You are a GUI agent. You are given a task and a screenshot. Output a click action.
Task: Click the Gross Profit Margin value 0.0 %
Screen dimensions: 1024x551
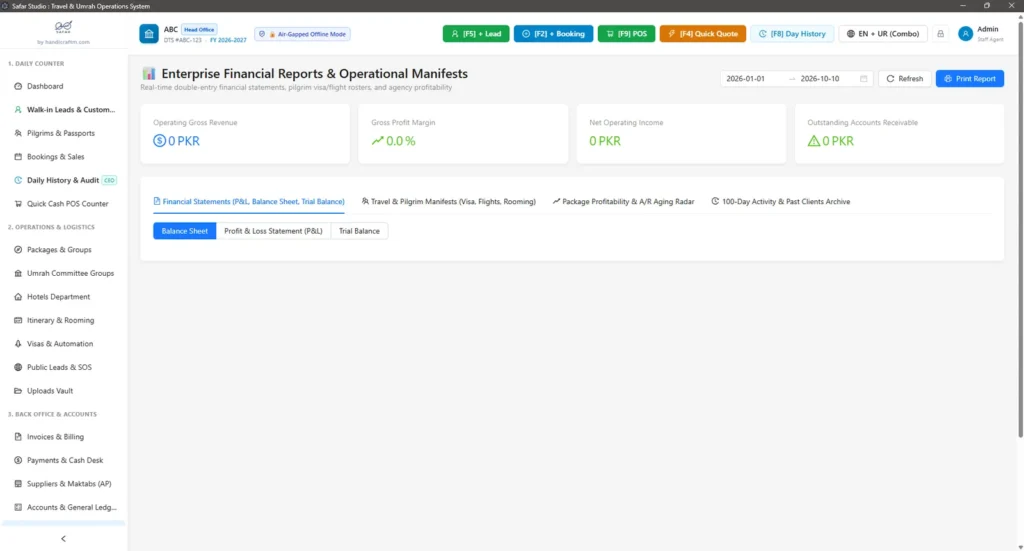(x=400, y=141)
